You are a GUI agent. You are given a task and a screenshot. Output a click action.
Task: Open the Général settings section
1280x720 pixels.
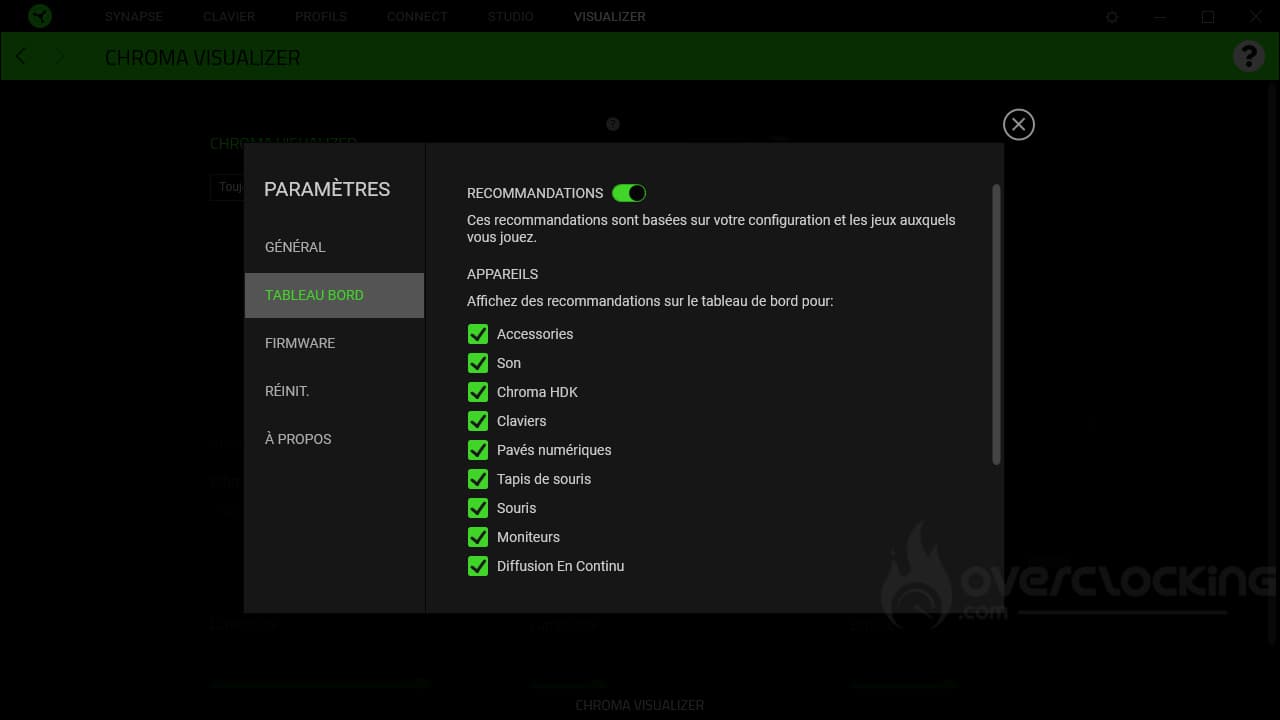tap(334, 247)
